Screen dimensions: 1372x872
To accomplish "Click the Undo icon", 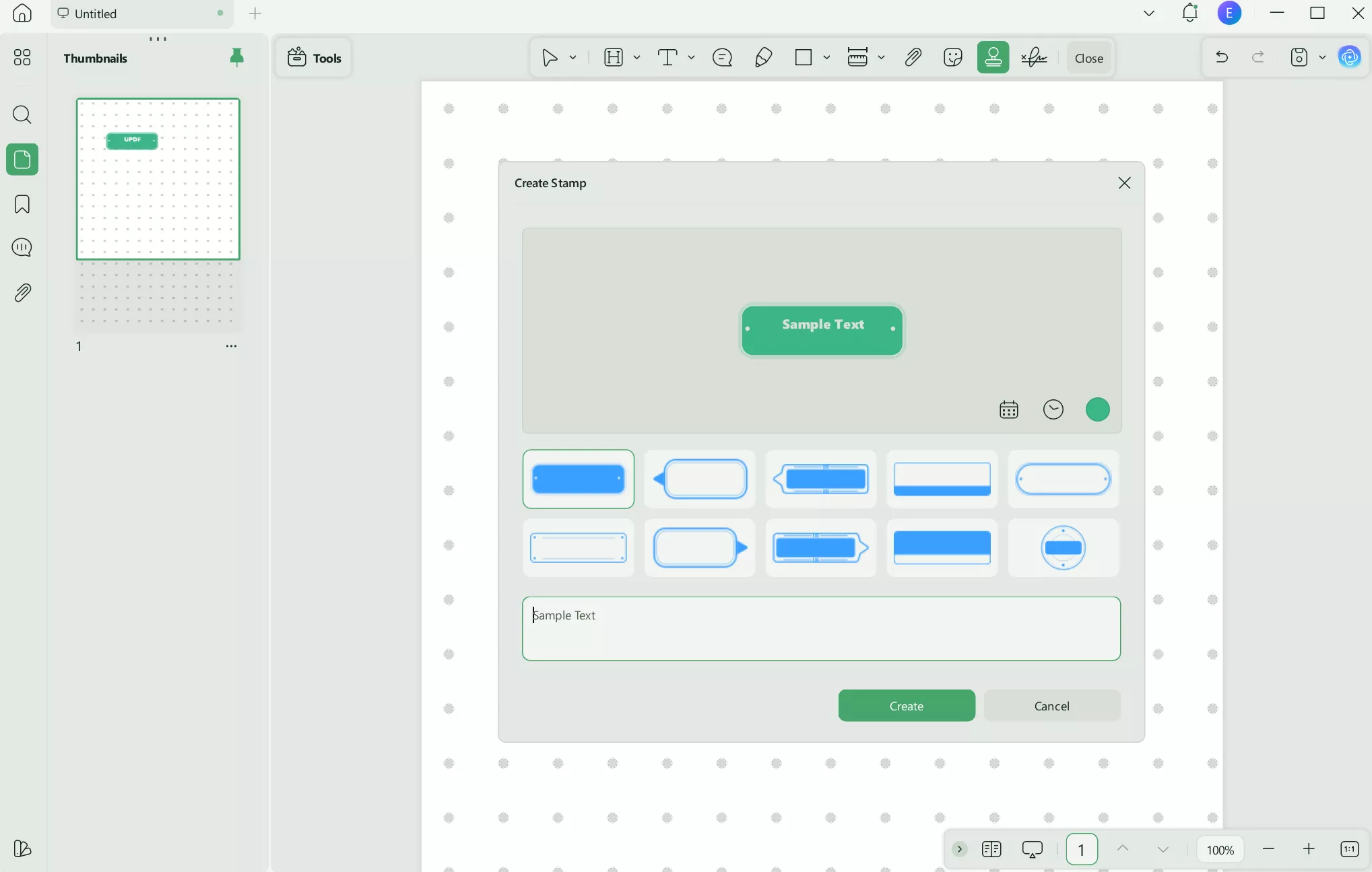I will click(1222, 57).
